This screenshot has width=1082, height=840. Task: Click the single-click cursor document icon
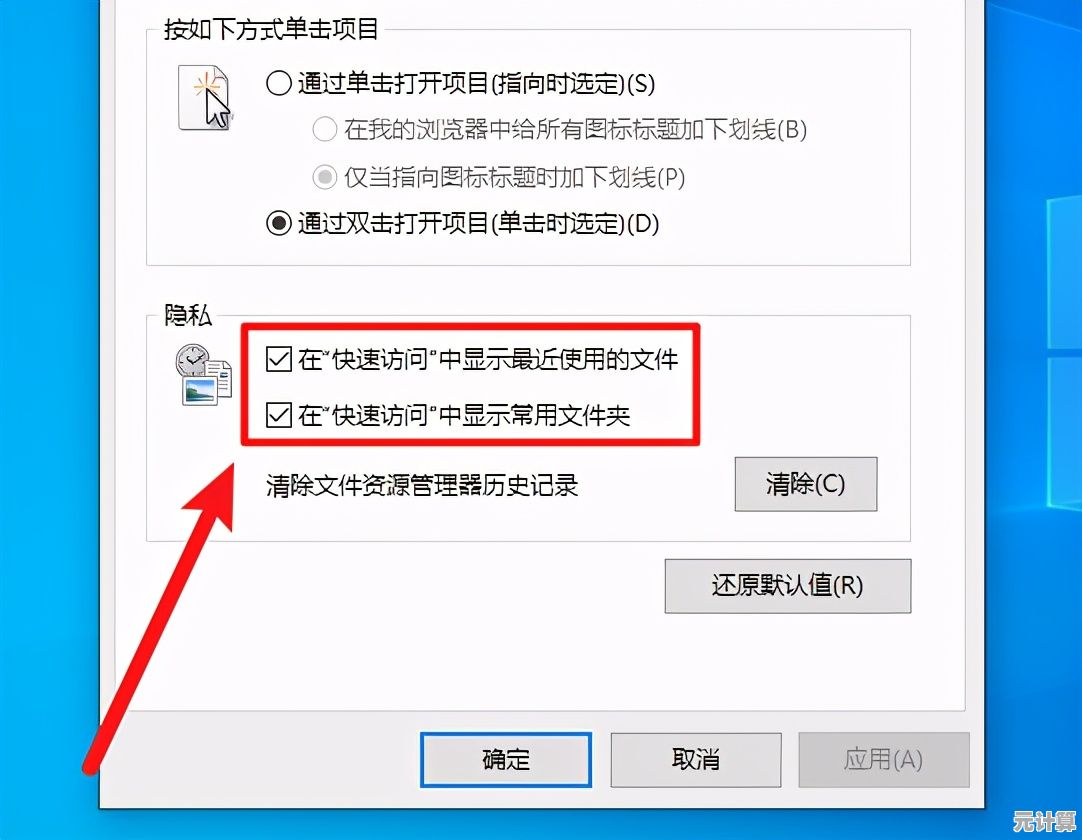click(205, 98)
